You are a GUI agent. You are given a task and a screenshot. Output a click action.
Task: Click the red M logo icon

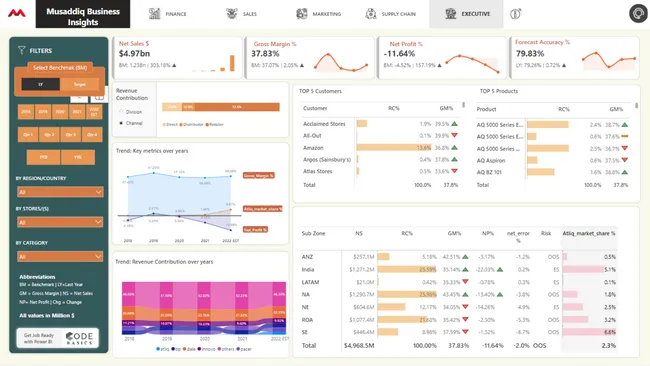click(x=17, y=13)
